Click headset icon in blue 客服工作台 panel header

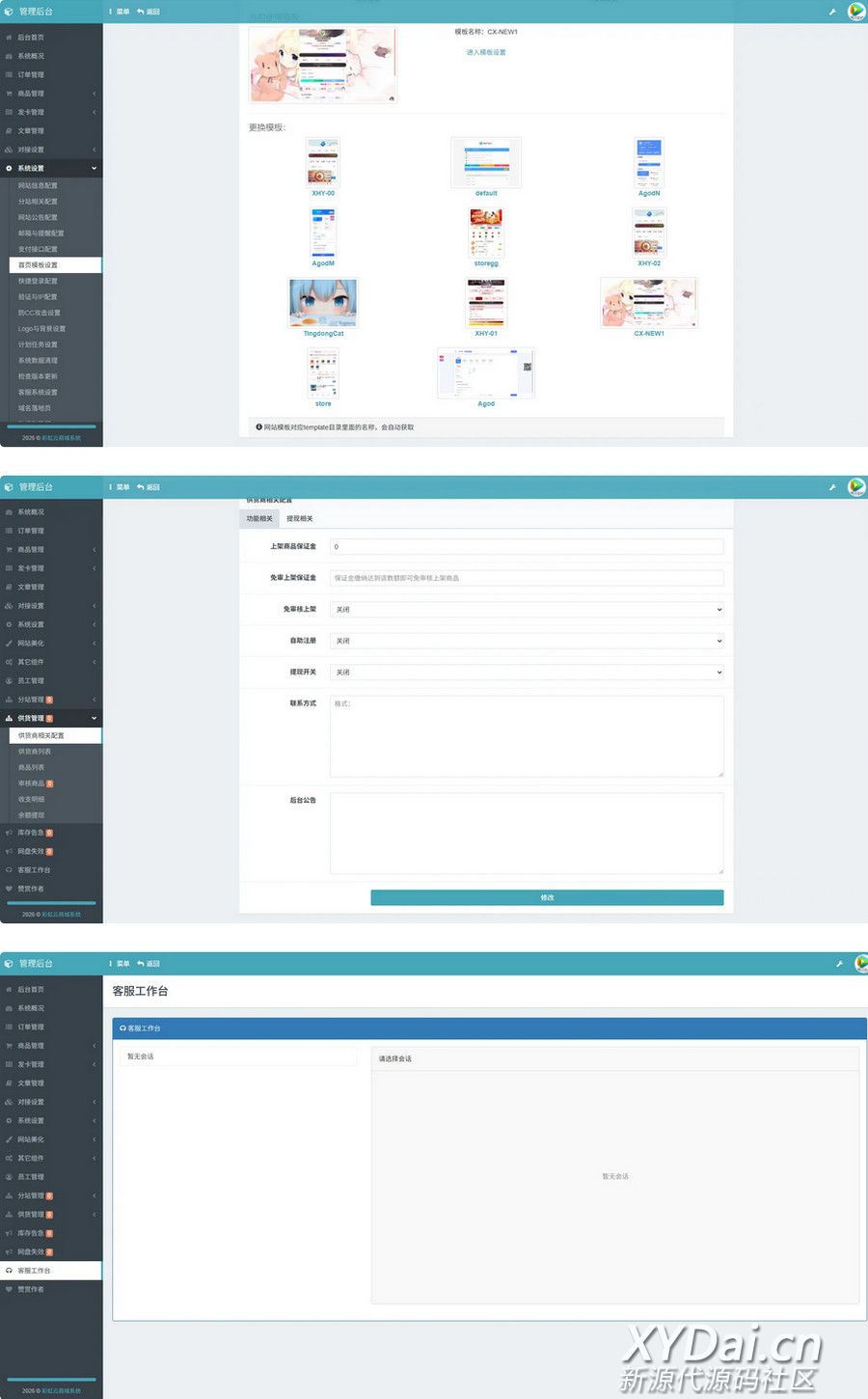click(x=122, y=1029)
